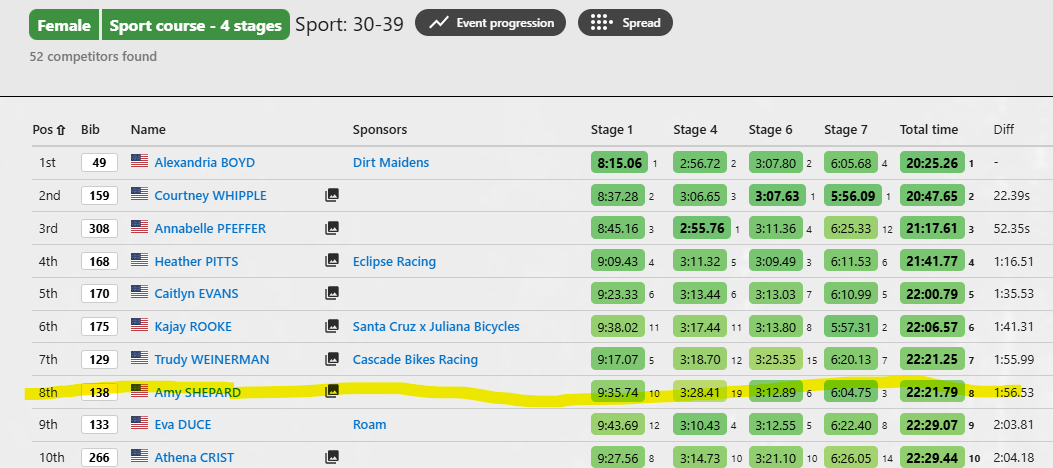This screenshot has height=468, width=1053.
Task: Click bib number 49 box
Action: pos(99,162)
